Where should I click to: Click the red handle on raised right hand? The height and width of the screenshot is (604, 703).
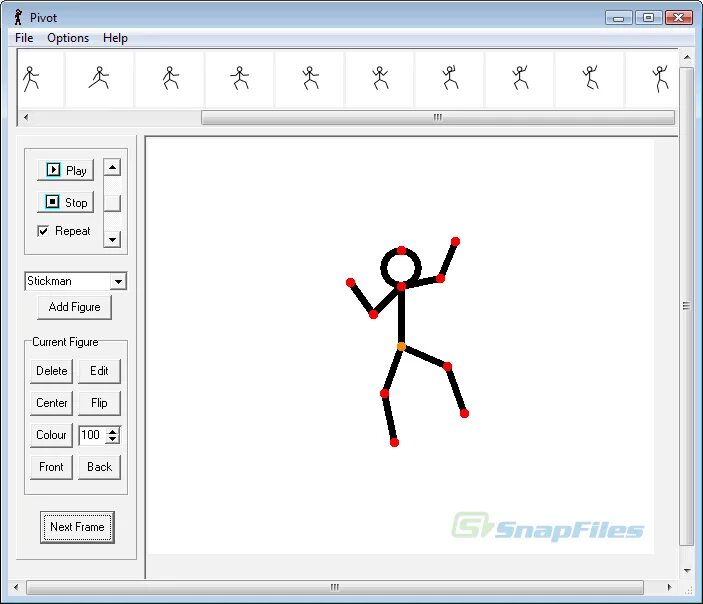[x=455, y=242]
